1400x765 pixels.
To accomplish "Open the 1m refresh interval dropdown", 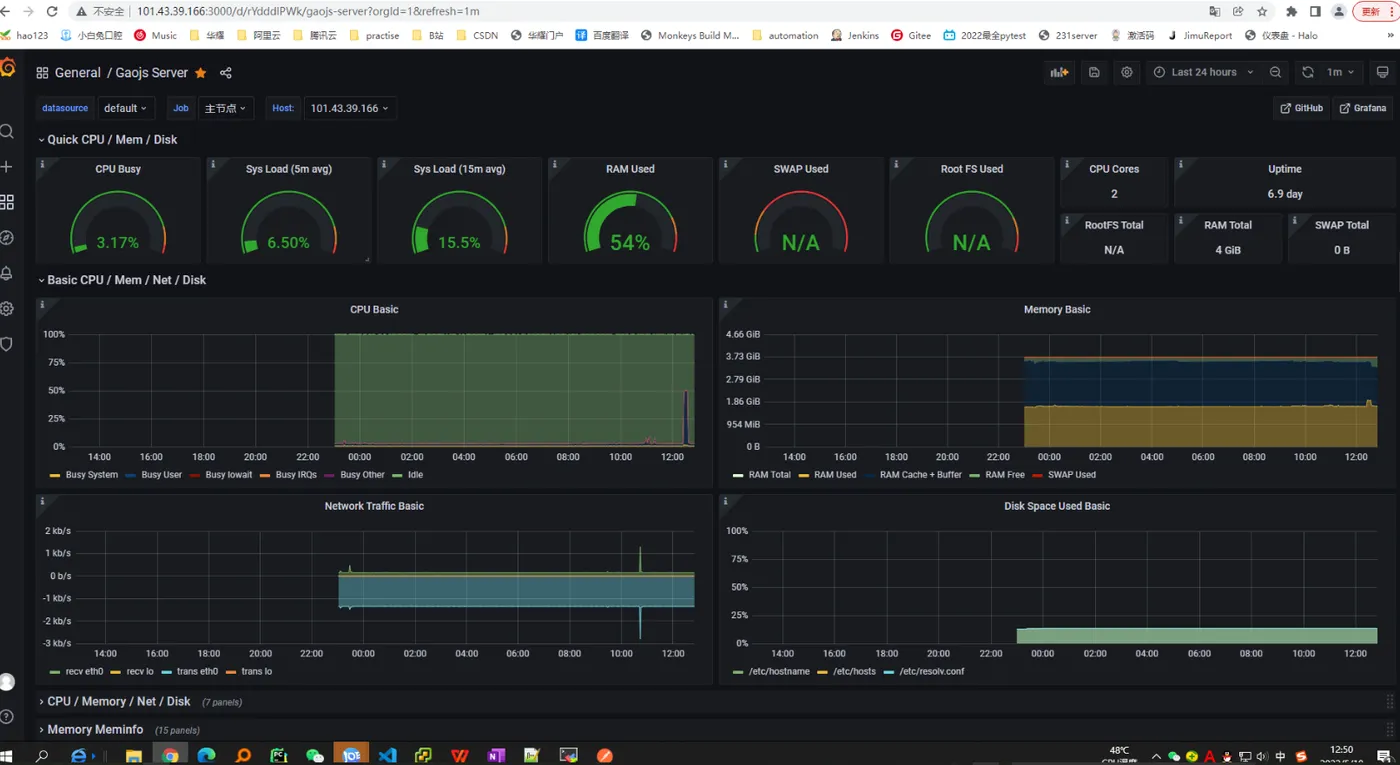I will click(x=1341, y=72).
